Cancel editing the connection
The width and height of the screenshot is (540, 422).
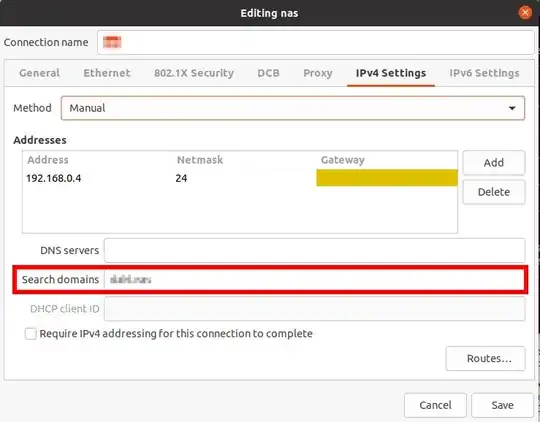pos(435,405)
